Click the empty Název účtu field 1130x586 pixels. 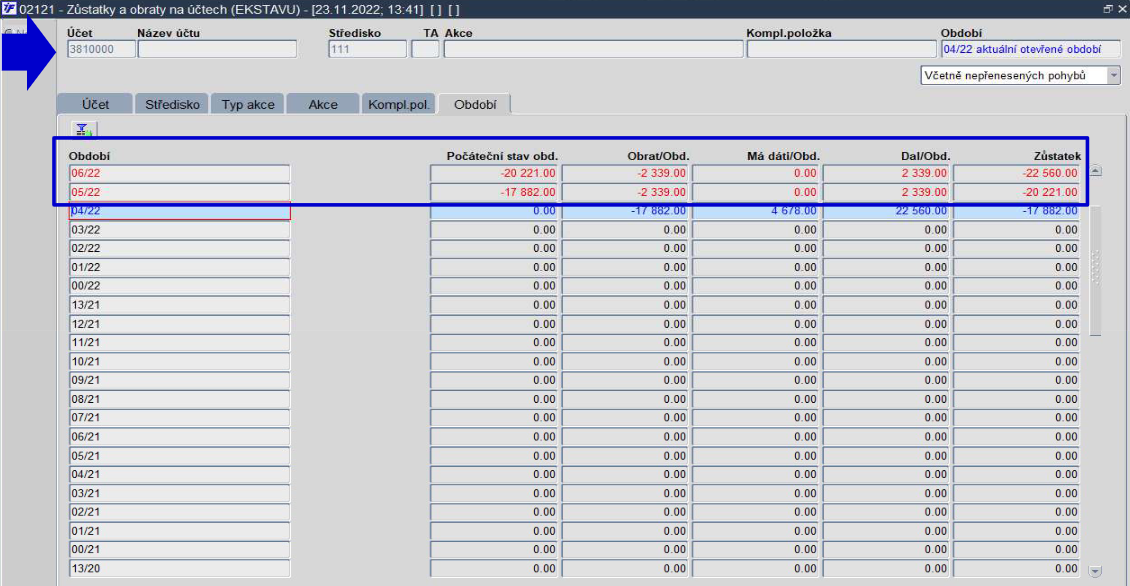[x=217, y=49]
